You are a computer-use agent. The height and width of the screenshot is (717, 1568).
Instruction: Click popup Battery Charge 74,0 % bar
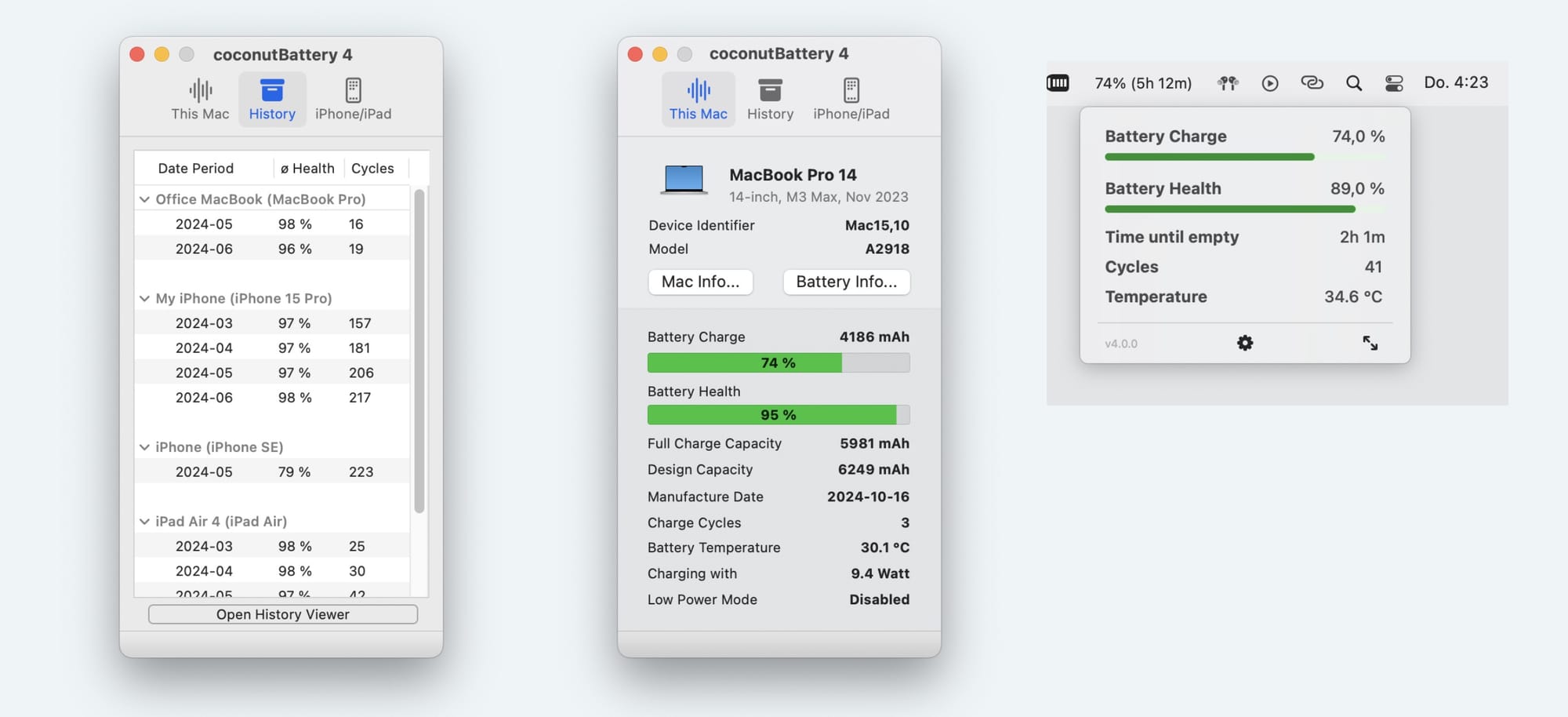tap(1245, 157)
